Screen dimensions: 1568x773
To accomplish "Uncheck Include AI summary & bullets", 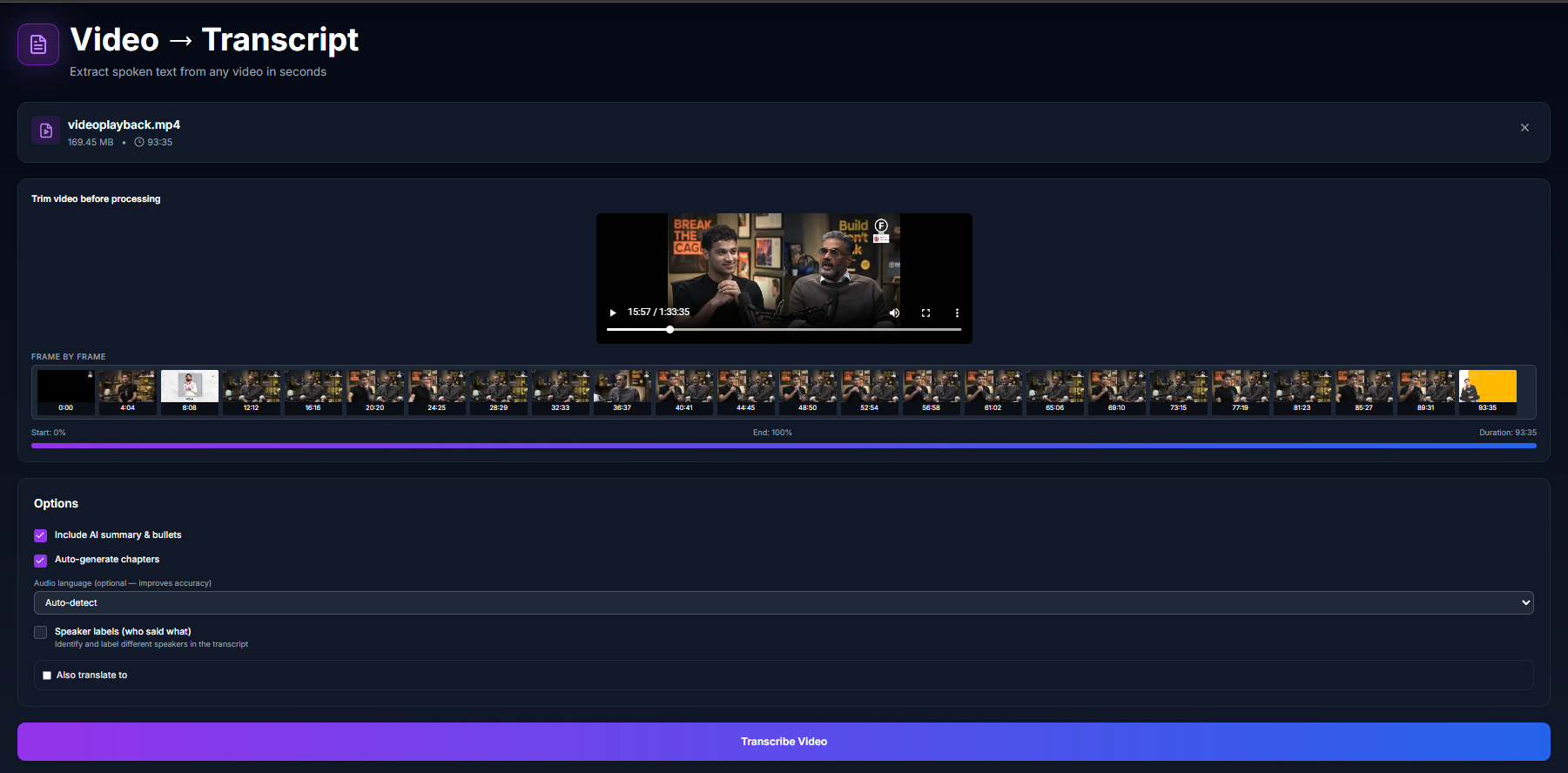I will pyautogui.click(x=41, y=535).
